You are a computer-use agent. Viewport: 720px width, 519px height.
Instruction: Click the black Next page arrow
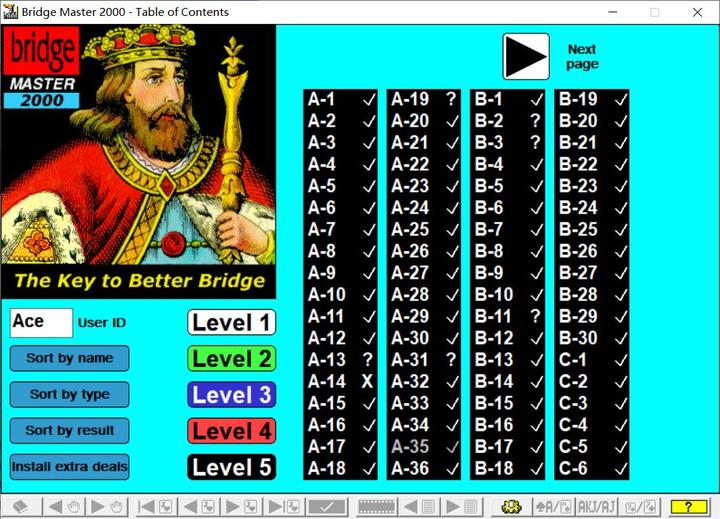pyautogui.click(x=526, y=56)
